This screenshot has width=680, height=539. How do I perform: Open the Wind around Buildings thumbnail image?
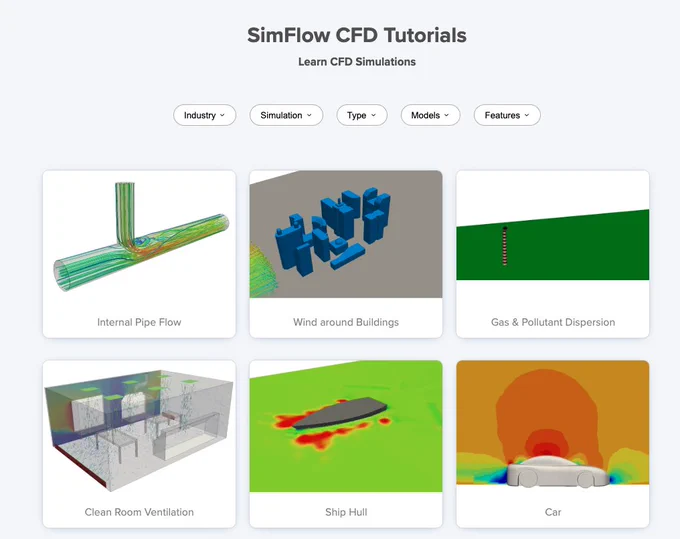click(x=346, y=234)
